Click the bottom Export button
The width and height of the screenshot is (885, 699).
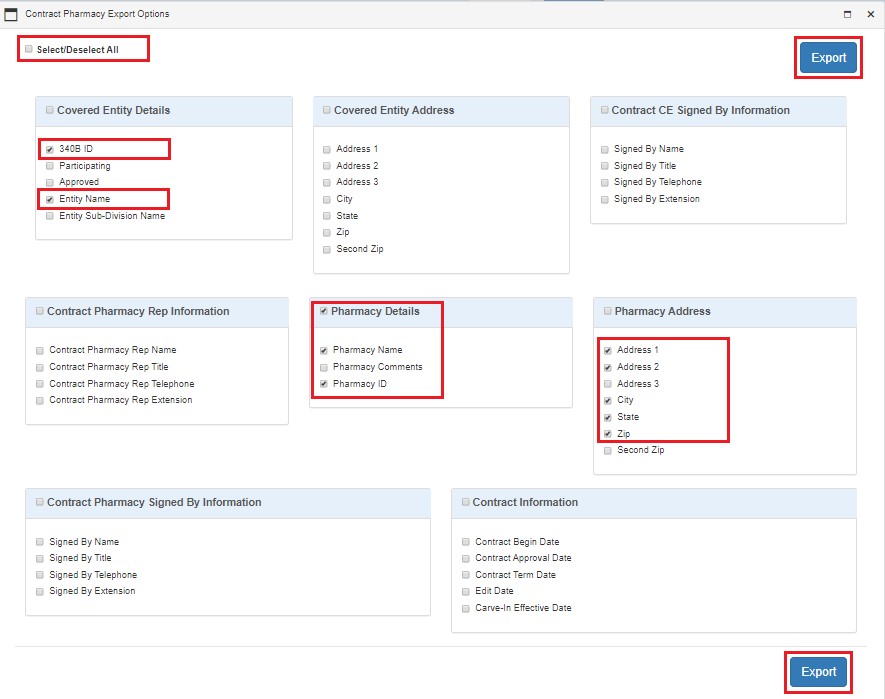tap(818, 671)
